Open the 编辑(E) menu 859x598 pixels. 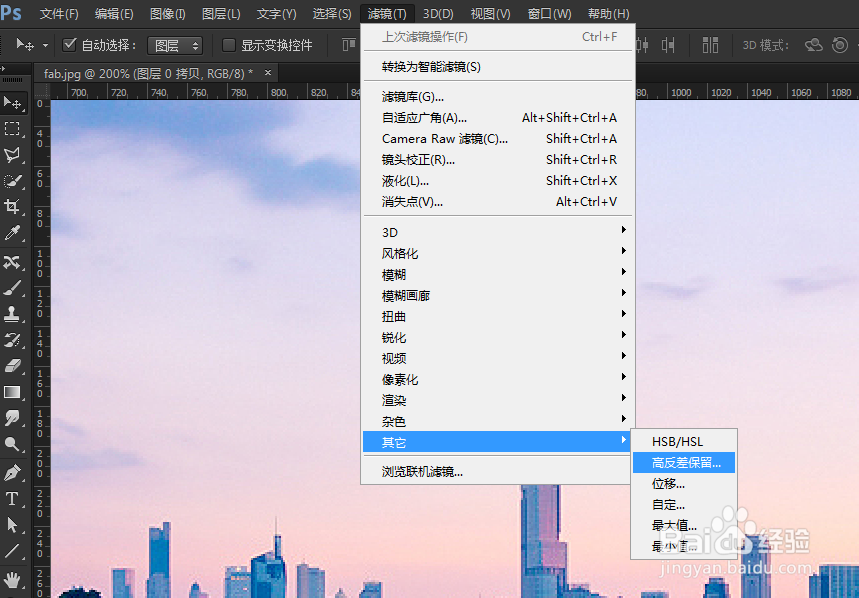114,14
